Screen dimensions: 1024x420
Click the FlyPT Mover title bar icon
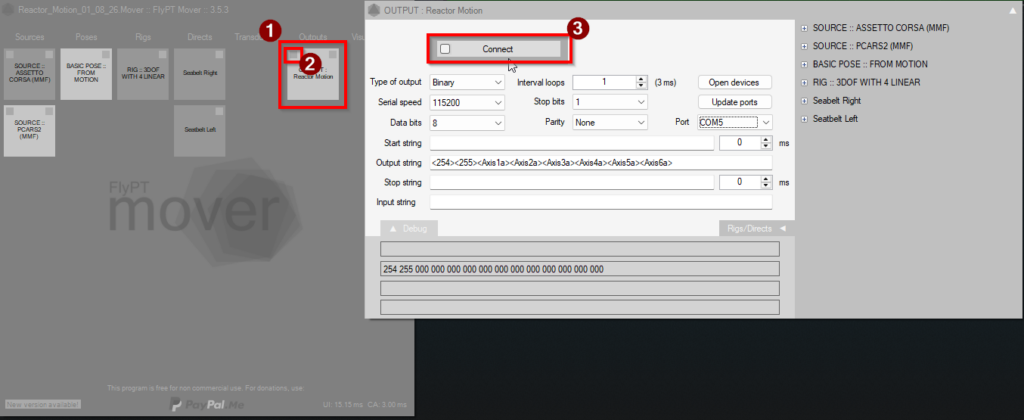point(8,10)
